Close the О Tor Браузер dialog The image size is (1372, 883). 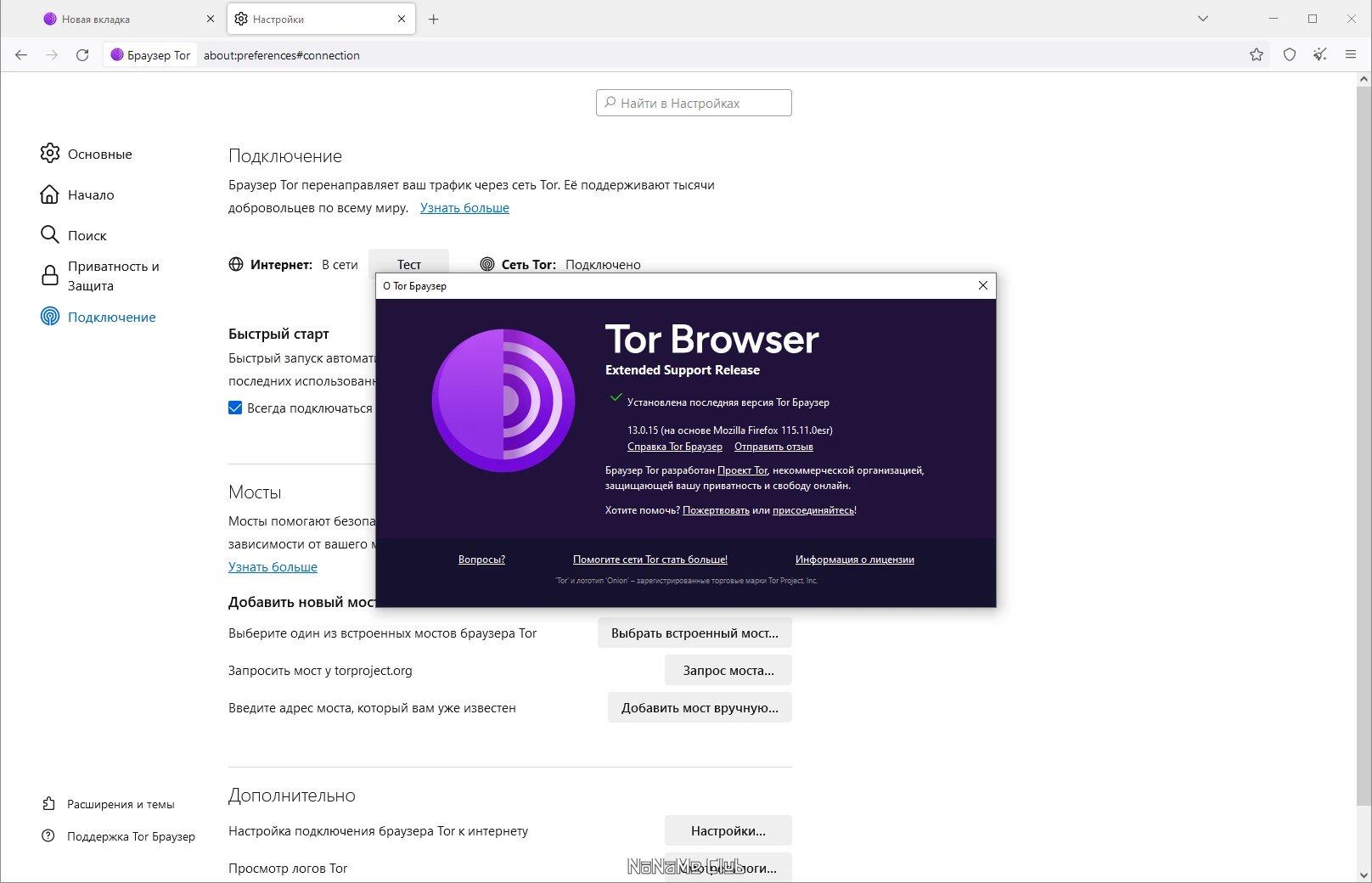click(x=983, y=285)
